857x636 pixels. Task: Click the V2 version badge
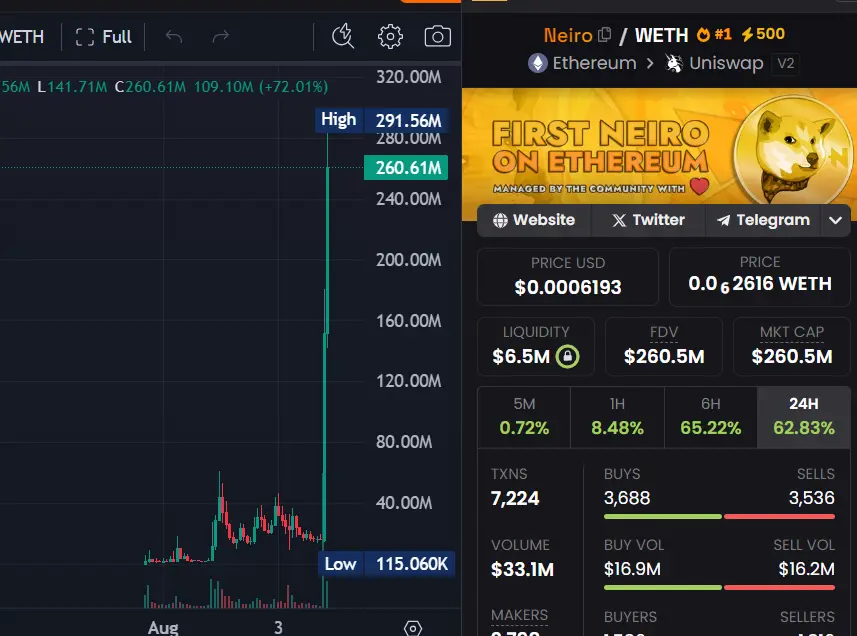click(785, 63)
